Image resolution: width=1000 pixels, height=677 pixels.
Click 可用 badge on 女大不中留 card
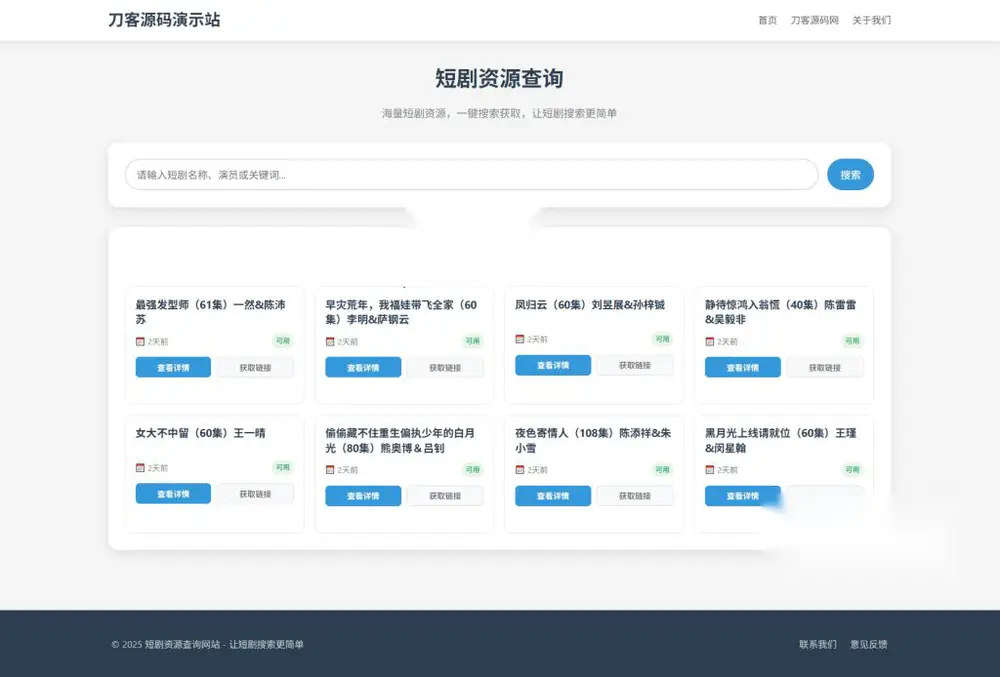pyautogui.click(x=283, y=467)
